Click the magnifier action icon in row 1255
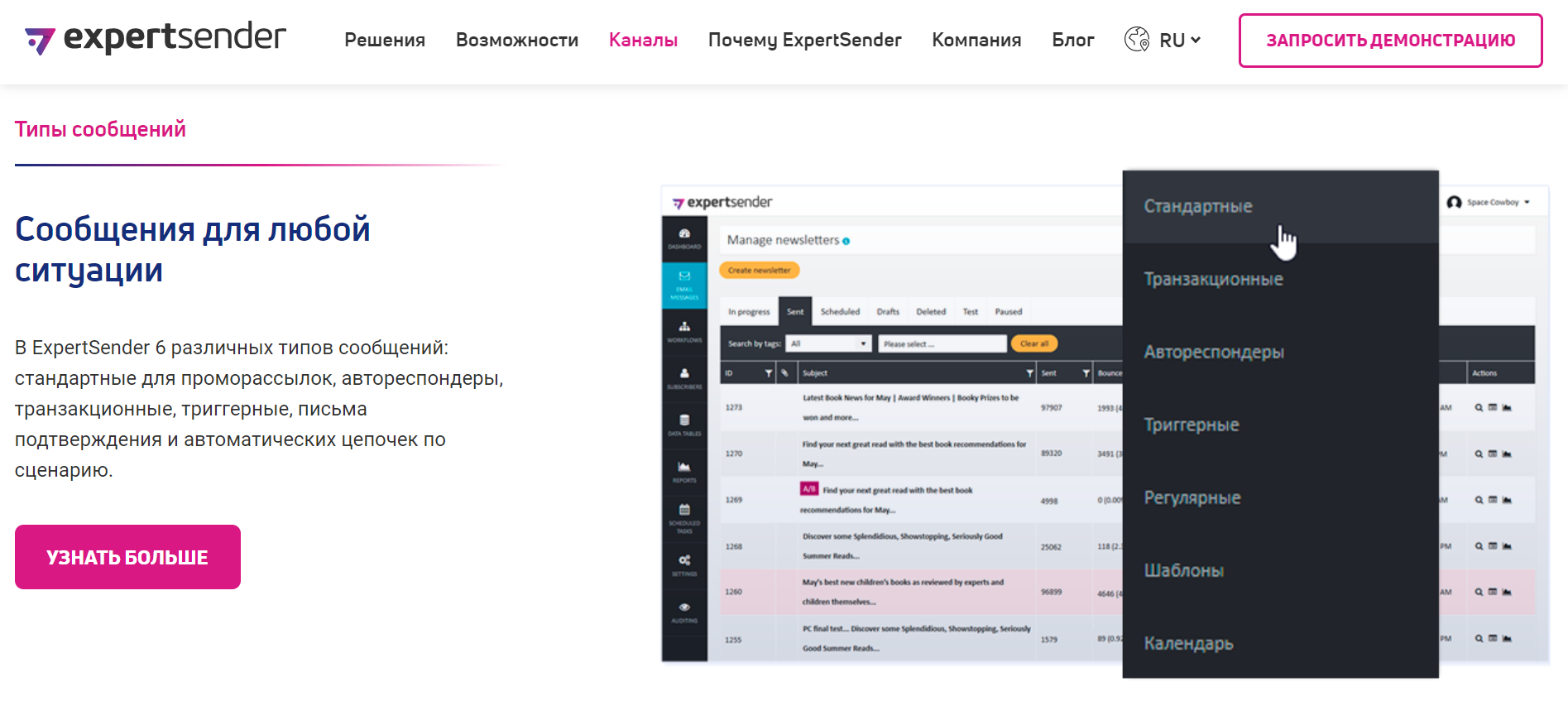This screenshot has width=1568, height=701. pos(1479,638)
